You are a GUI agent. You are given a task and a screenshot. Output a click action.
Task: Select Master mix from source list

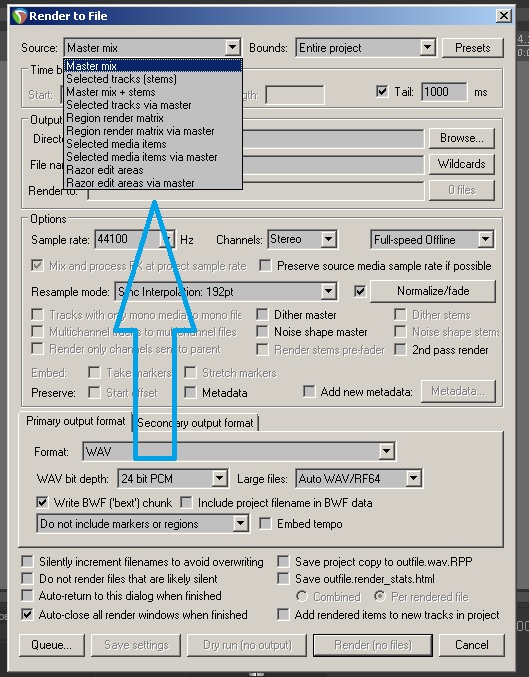tap(153, 66)
